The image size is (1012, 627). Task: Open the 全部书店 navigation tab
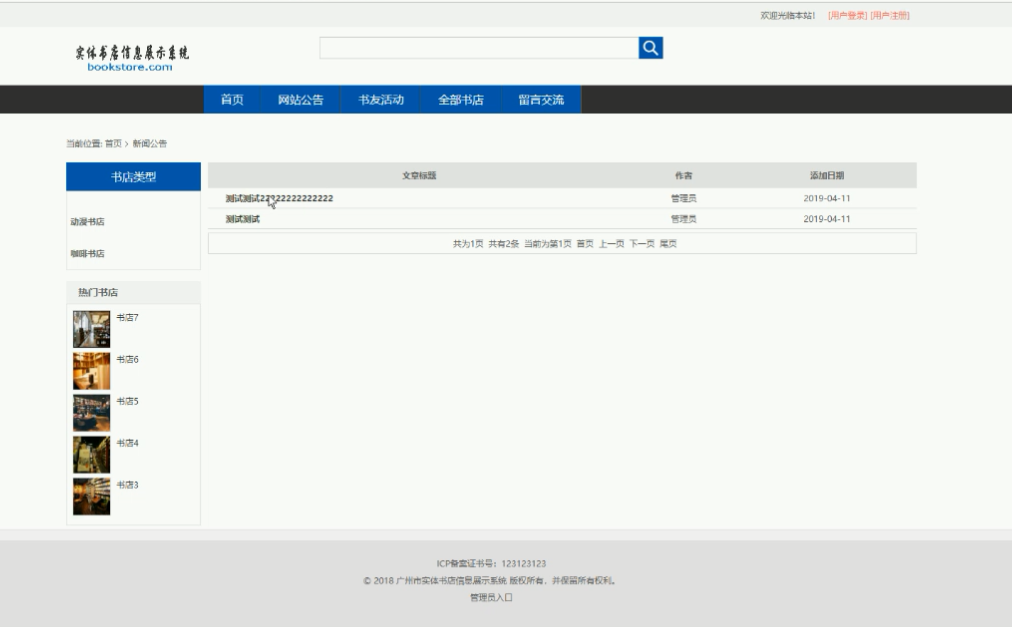tap(461, 99)
